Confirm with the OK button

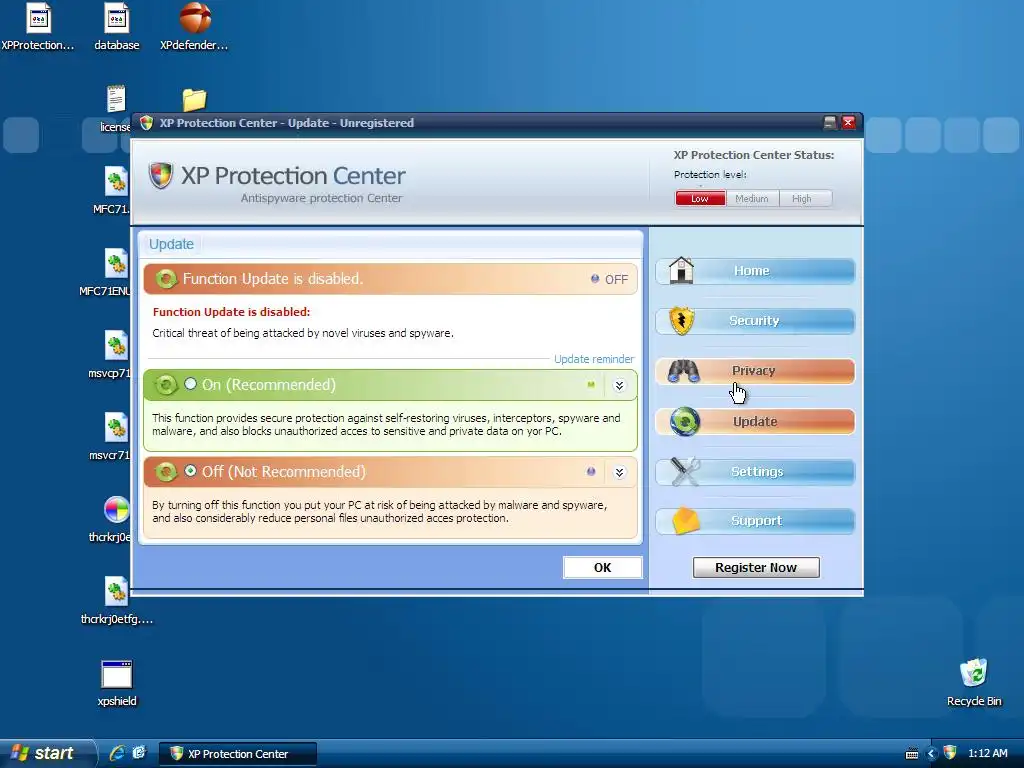coord(602,568)
